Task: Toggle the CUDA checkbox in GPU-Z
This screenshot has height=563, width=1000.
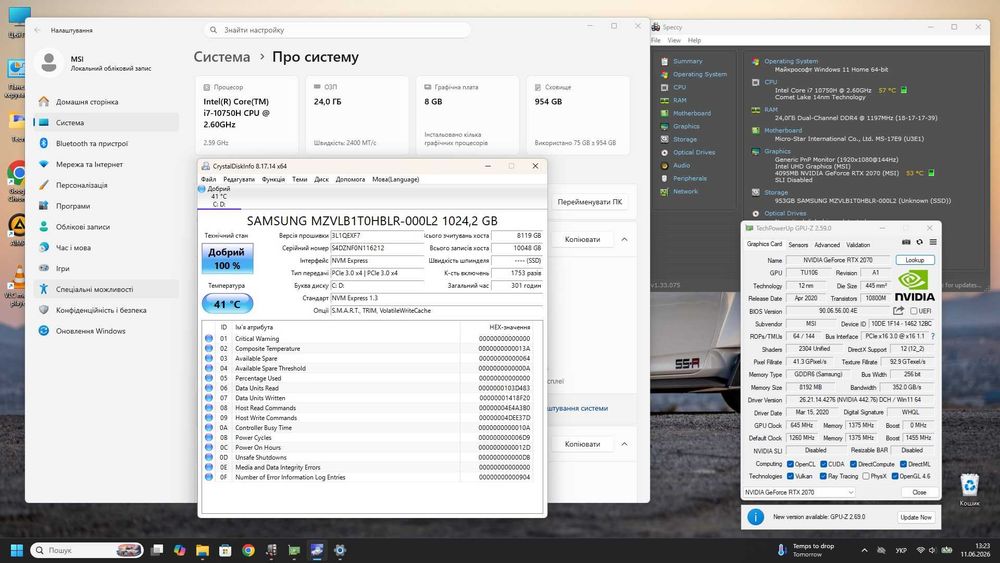Action: [x=824, y=464]
